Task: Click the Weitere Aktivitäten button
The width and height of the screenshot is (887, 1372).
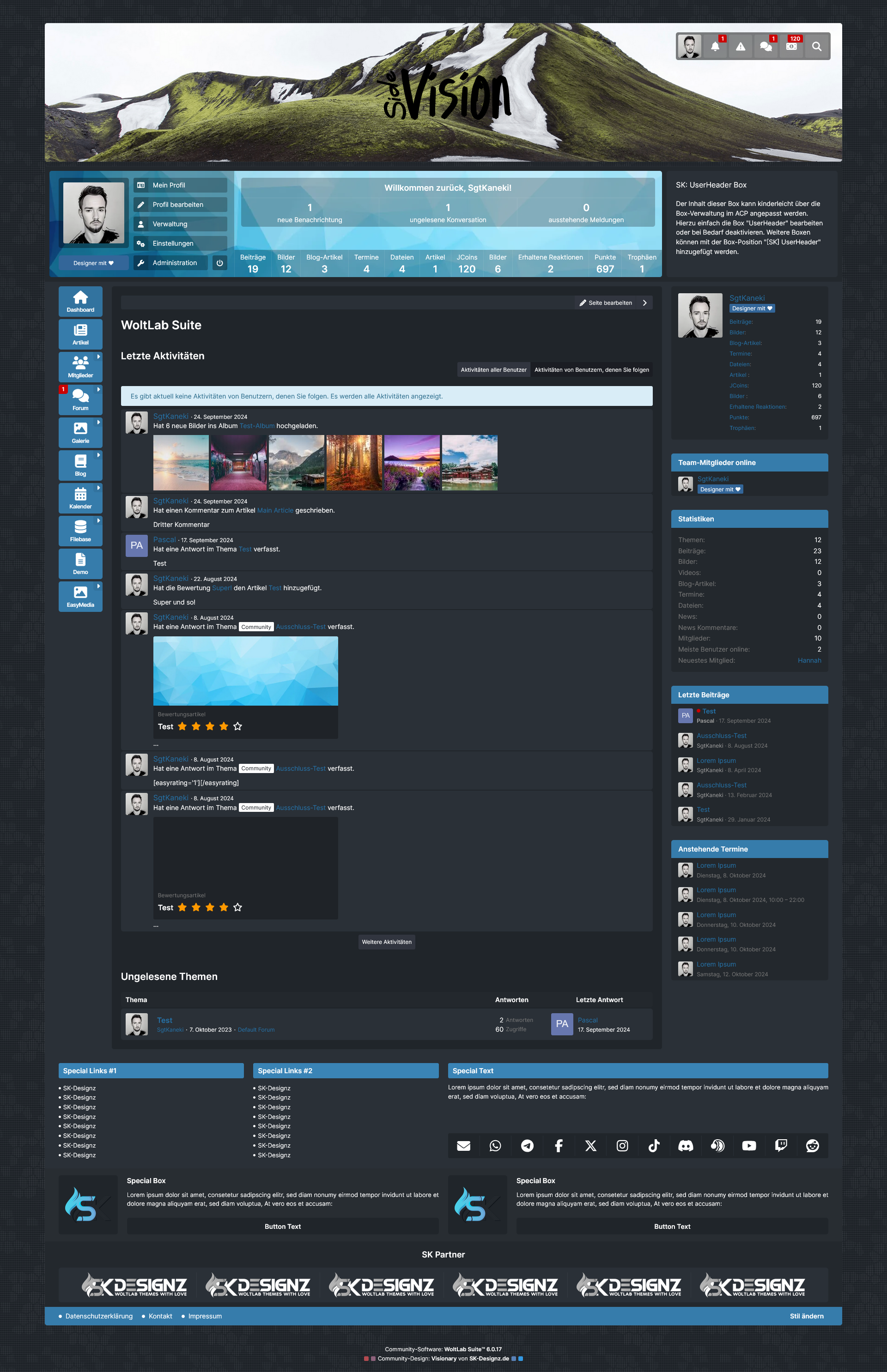Action: (x=387, y=942)
